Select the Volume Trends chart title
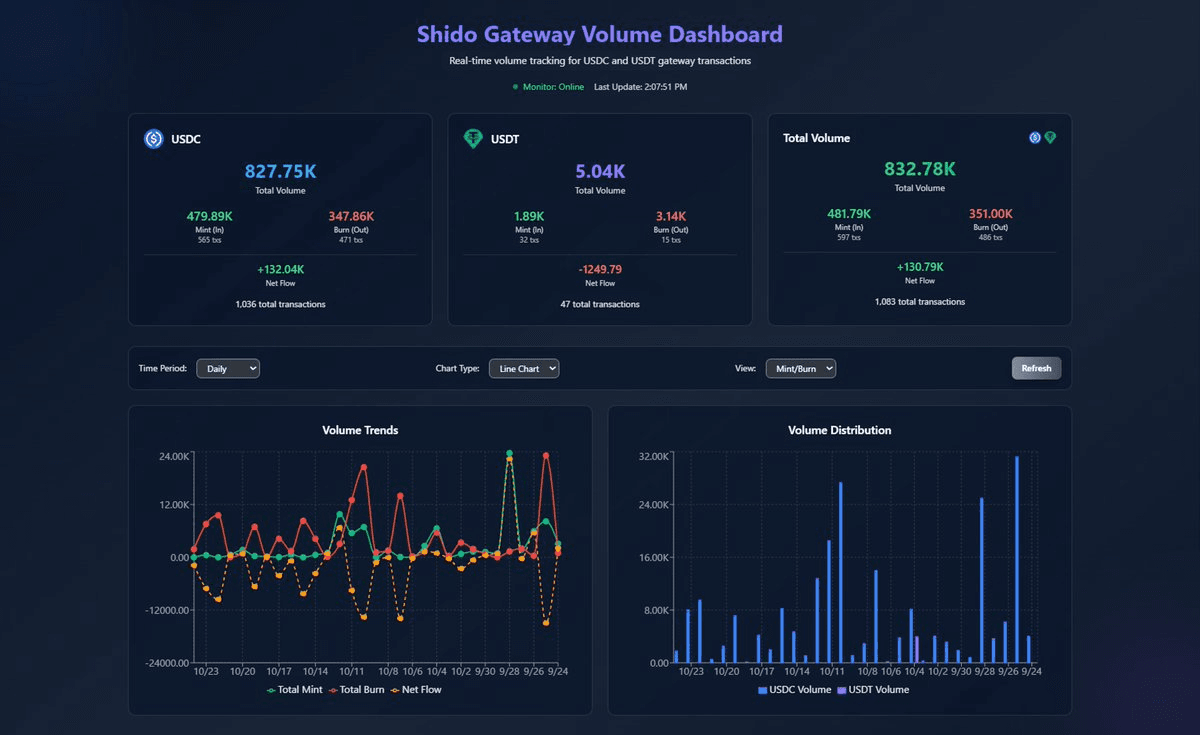The image size is (1200, 735). [360, 430]
